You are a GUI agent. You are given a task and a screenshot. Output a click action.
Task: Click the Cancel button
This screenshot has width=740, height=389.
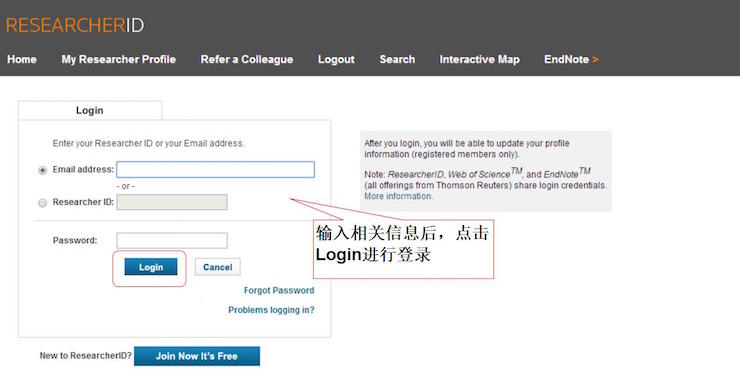pos(218,267)
